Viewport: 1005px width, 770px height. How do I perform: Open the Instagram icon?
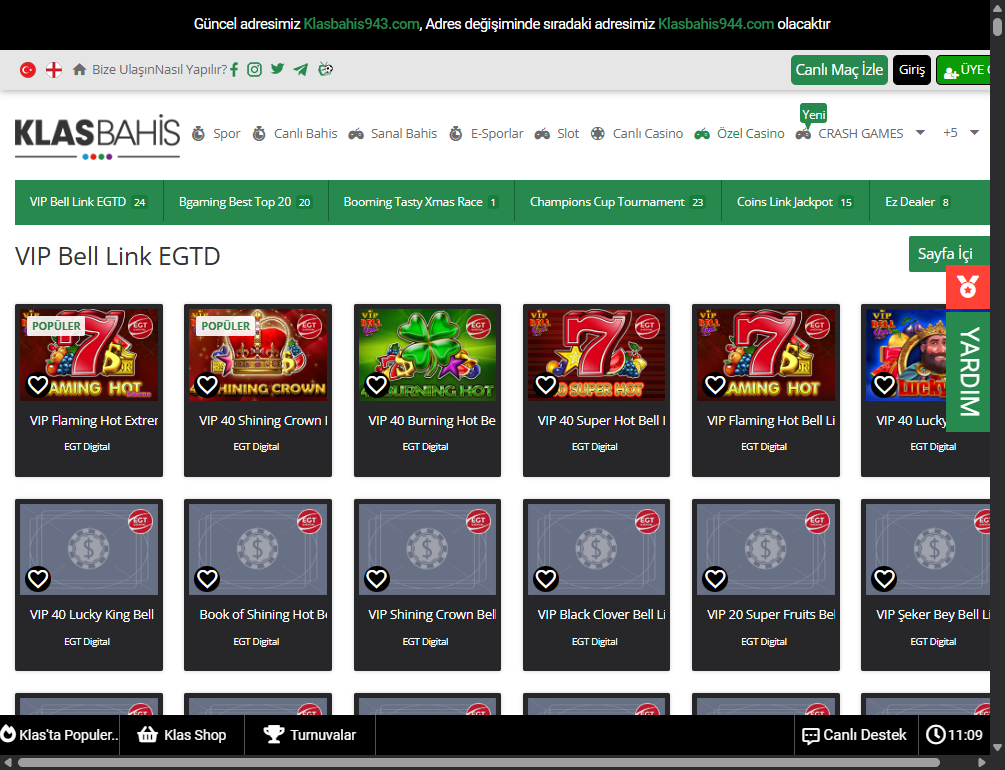[x=254, y=69]
